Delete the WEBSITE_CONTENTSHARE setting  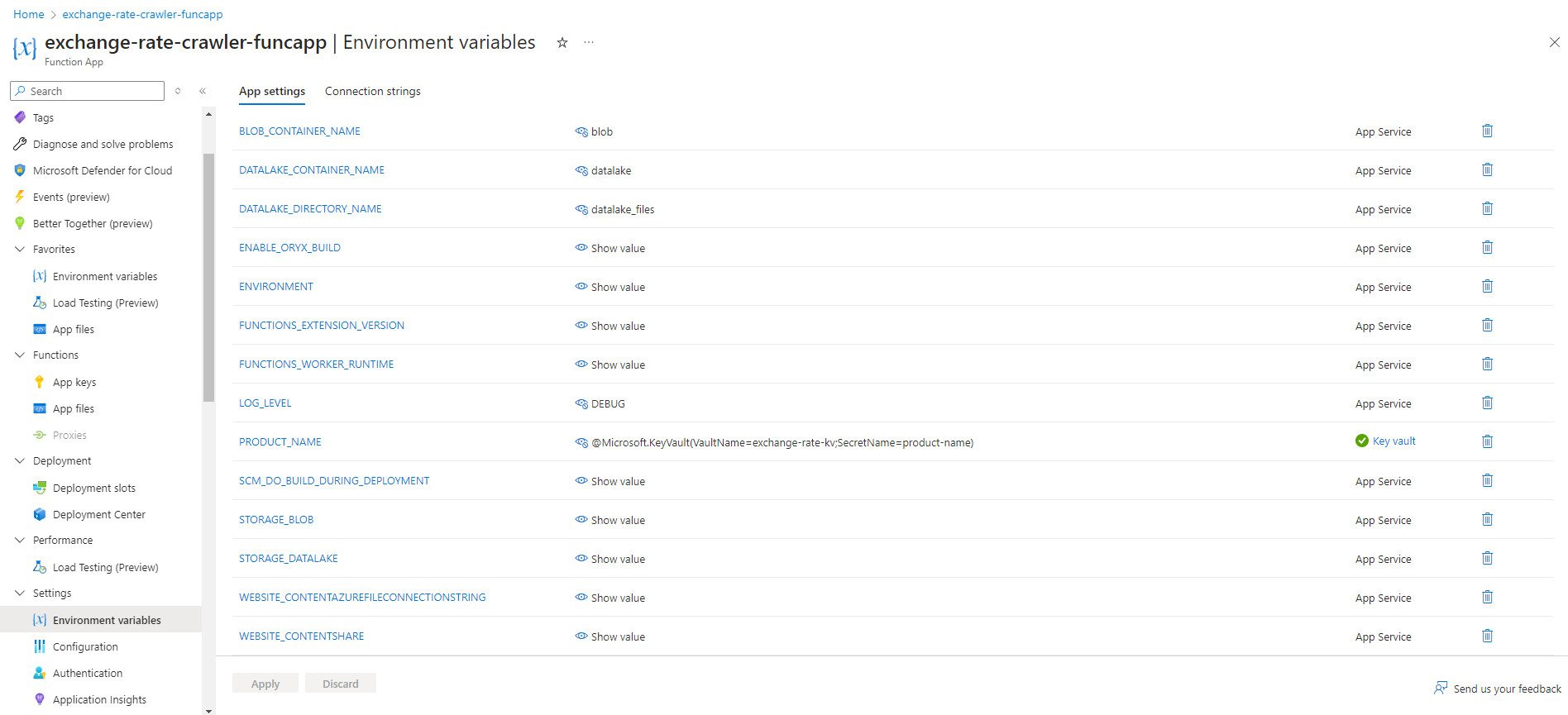click(1487, 636)
